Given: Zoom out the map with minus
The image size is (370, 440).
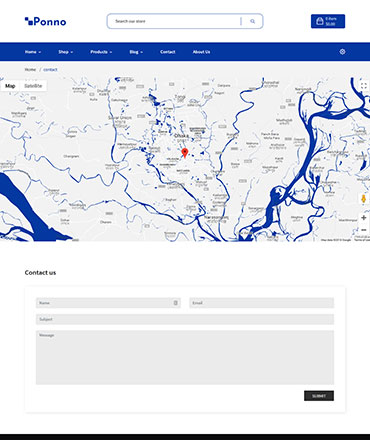Looking at the screenshot, I should pos(364,230).
